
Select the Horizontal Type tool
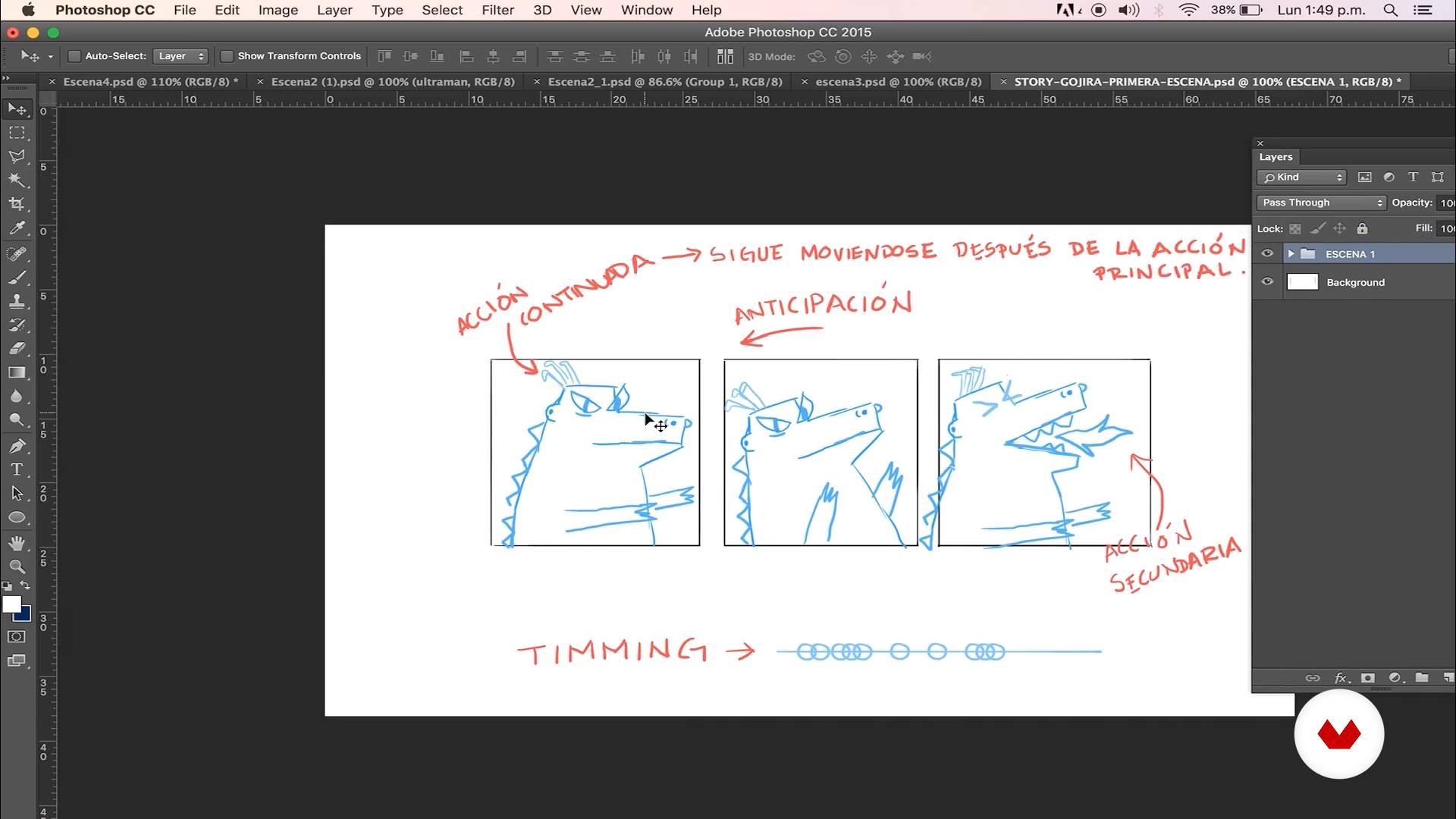pyautogui.click(x=17, y=469)
